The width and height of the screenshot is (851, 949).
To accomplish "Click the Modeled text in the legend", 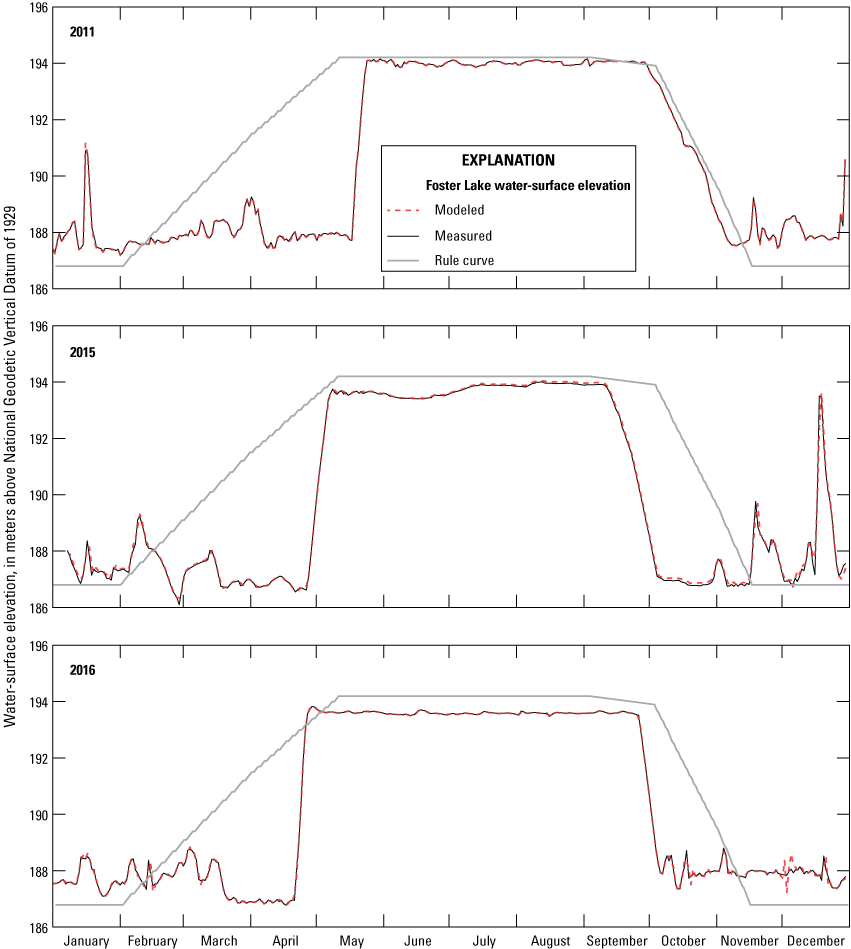I will (459, 210).
